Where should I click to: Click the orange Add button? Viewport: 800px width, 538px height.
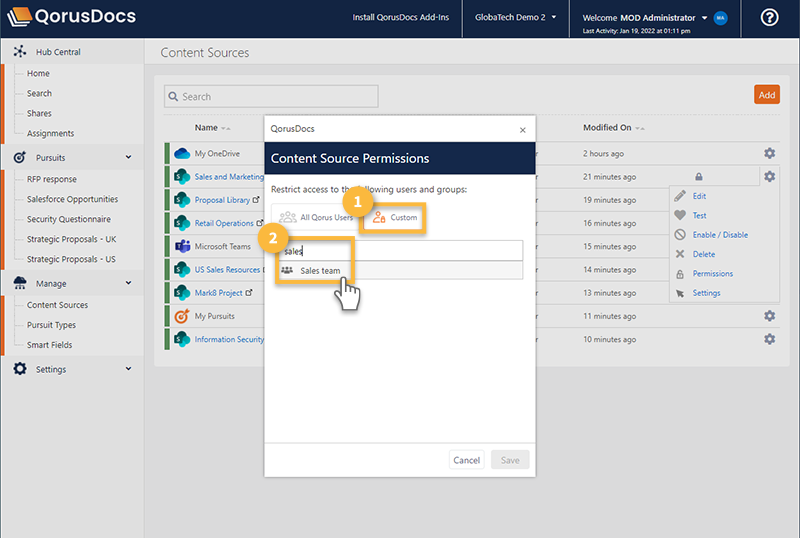[766, 94]
